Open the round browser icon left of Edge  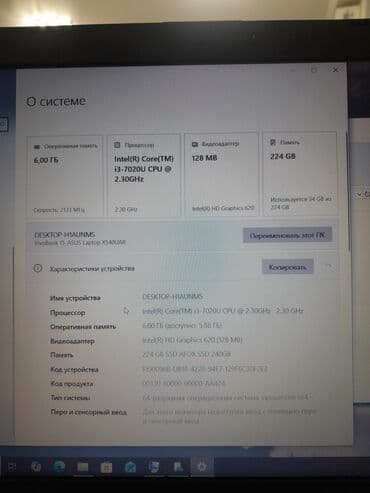[x=36, y=467]
